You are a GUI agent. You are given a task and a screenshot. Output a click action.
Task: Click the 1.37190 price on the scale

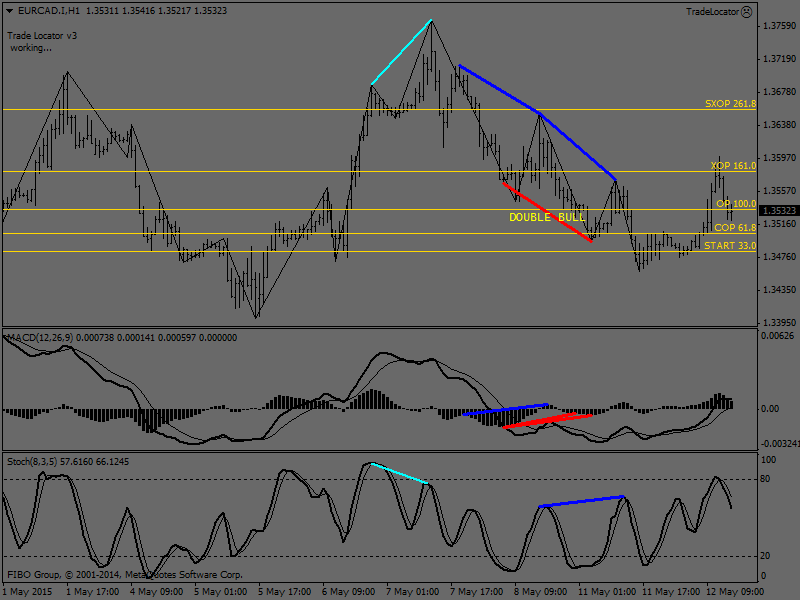coord(779,59)
